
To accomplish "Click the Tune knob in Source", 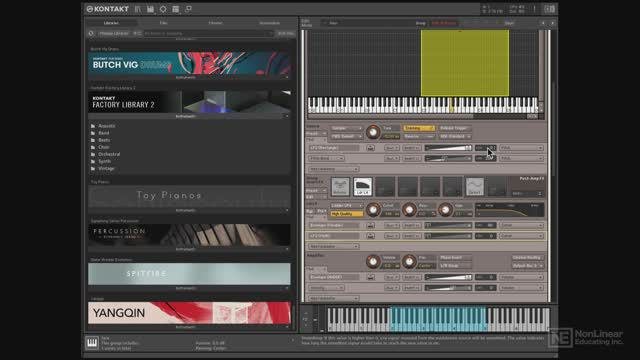I will [373, 132].
